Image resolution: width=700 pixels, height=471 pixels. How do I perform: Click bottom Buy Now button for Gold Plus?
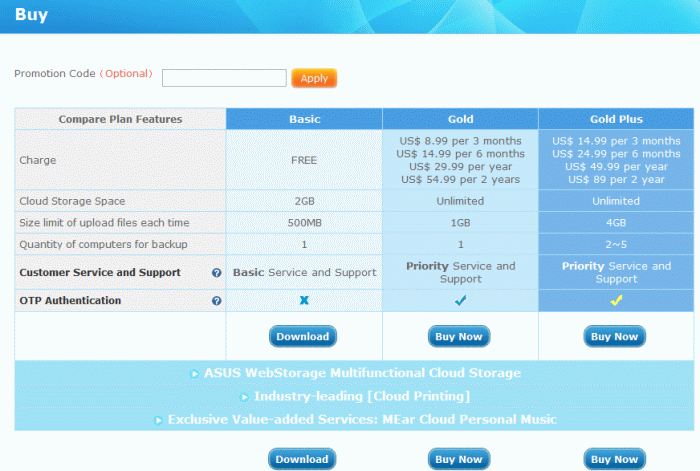(615, 459)
